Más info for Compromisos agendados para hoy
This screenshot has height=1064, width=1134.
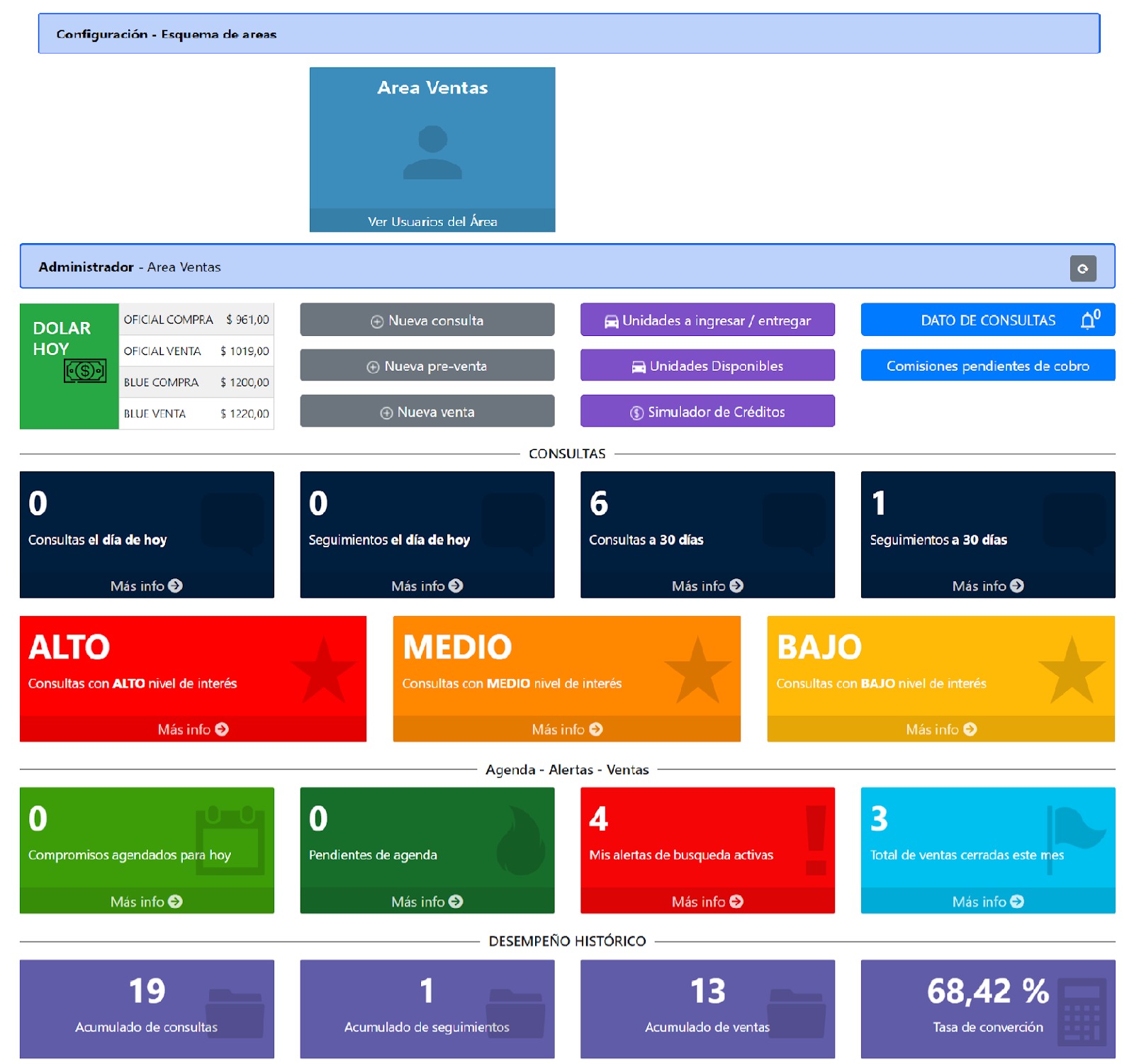[x=147, y=901]
